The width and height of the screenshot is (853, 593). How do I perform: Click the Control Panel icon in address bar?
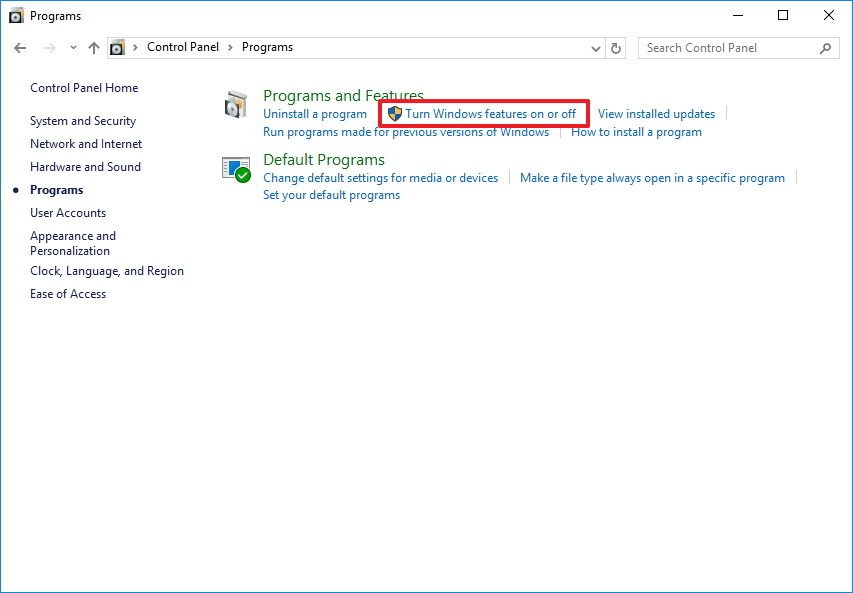pos(117,48)
